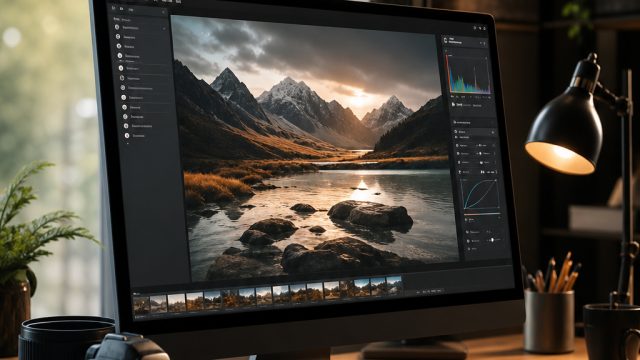Select the first thumbnail in the bottom filmstrip

pyautogui.click(x=141, y=305)
